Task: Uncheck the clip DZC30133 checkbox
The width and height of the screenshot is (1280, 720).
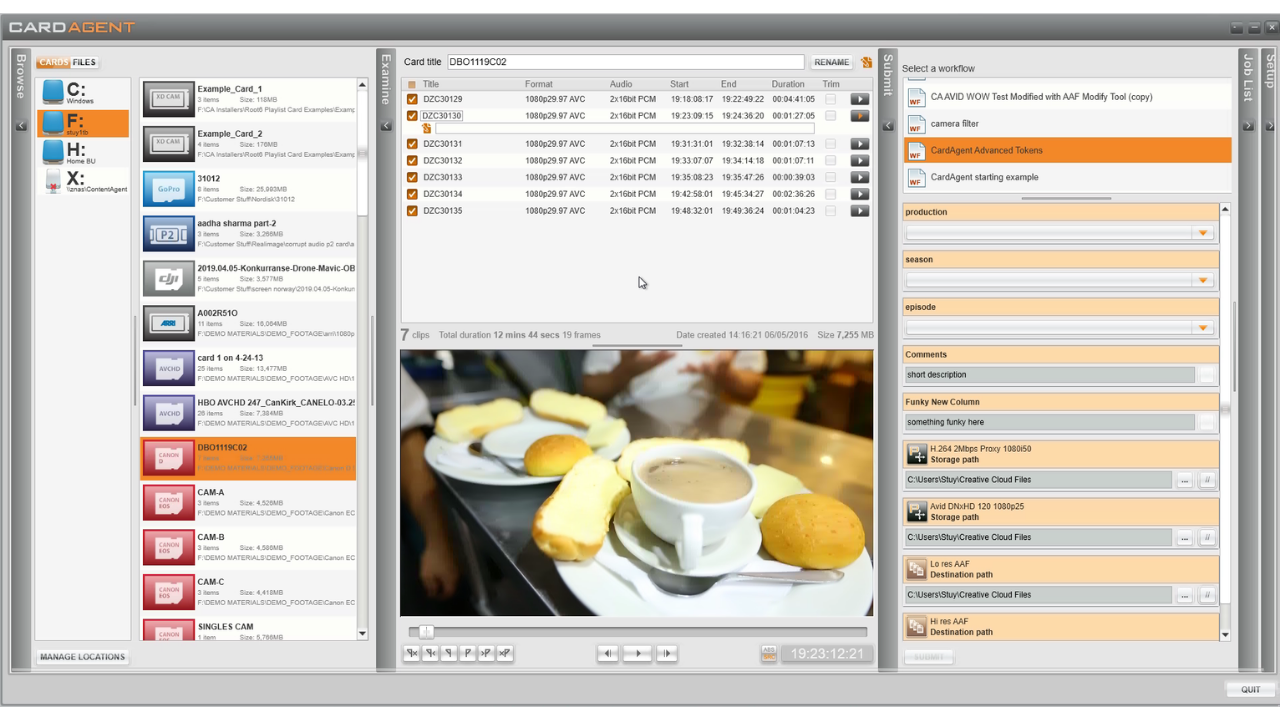Action: pos(412,177)
